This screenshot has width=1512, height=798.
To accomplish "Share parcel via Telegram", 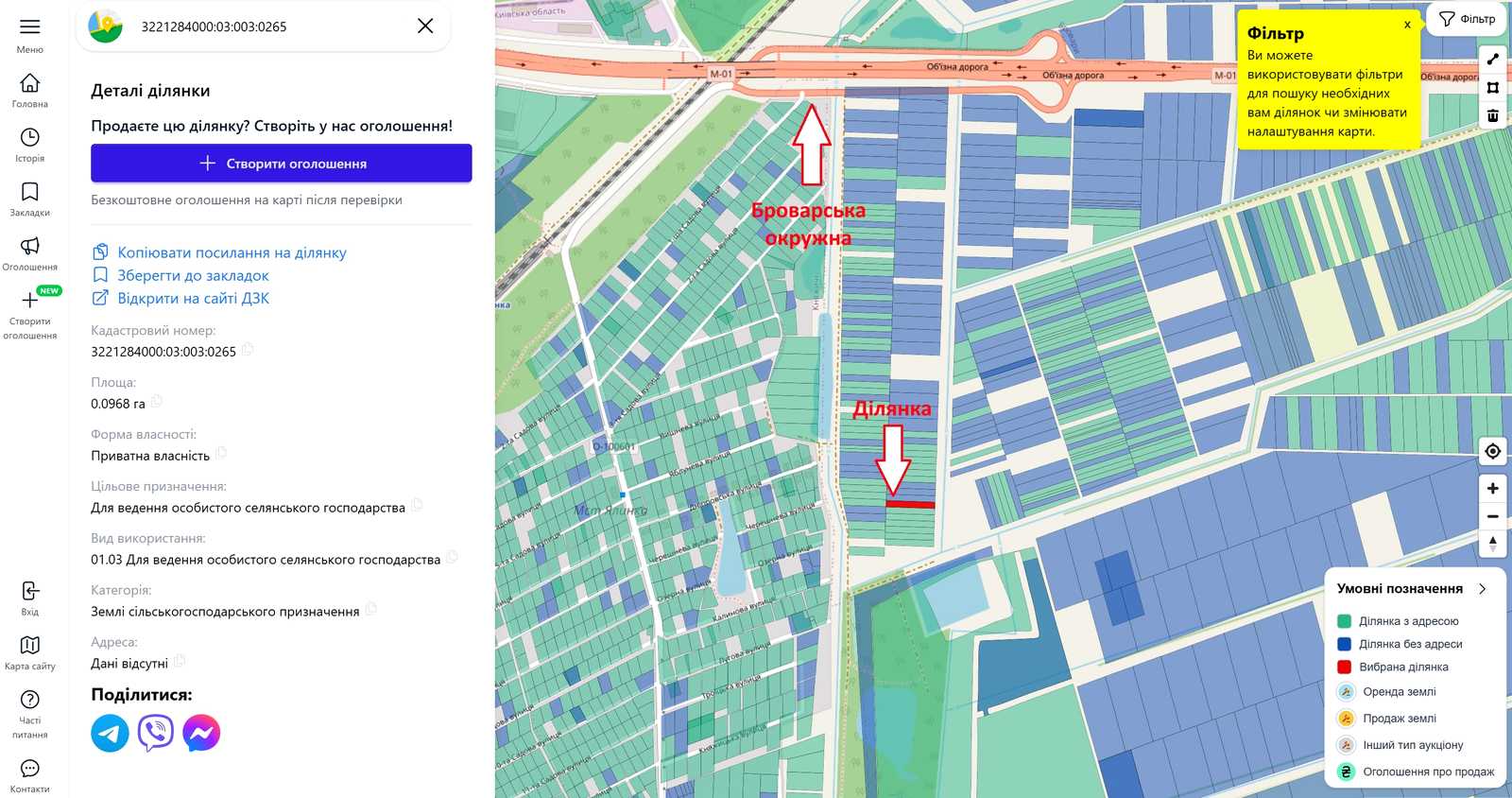I will (110, 733).
